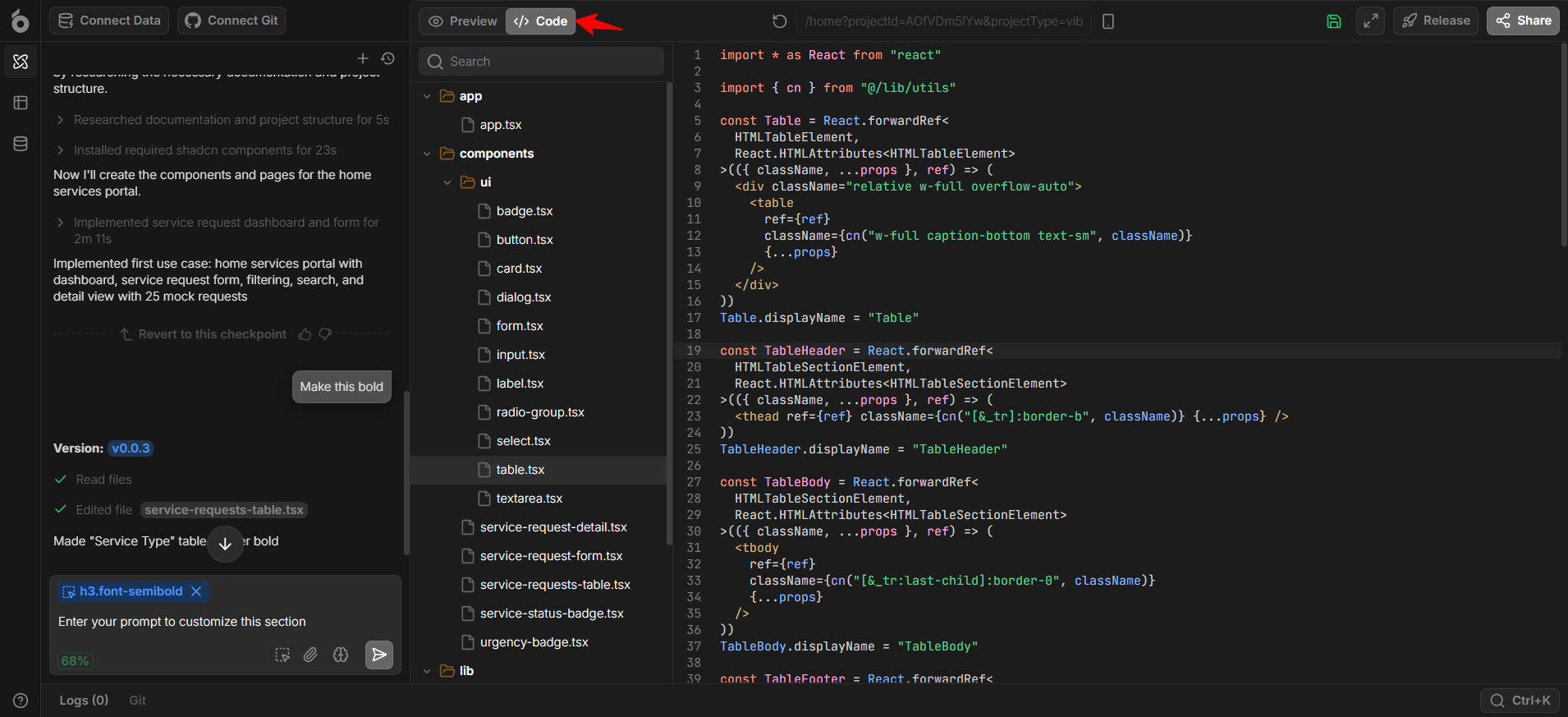Click the brain model icon in prompt box
This screenshot has width=1568, height=717.
pyautogui.click(x=341, y=655)
